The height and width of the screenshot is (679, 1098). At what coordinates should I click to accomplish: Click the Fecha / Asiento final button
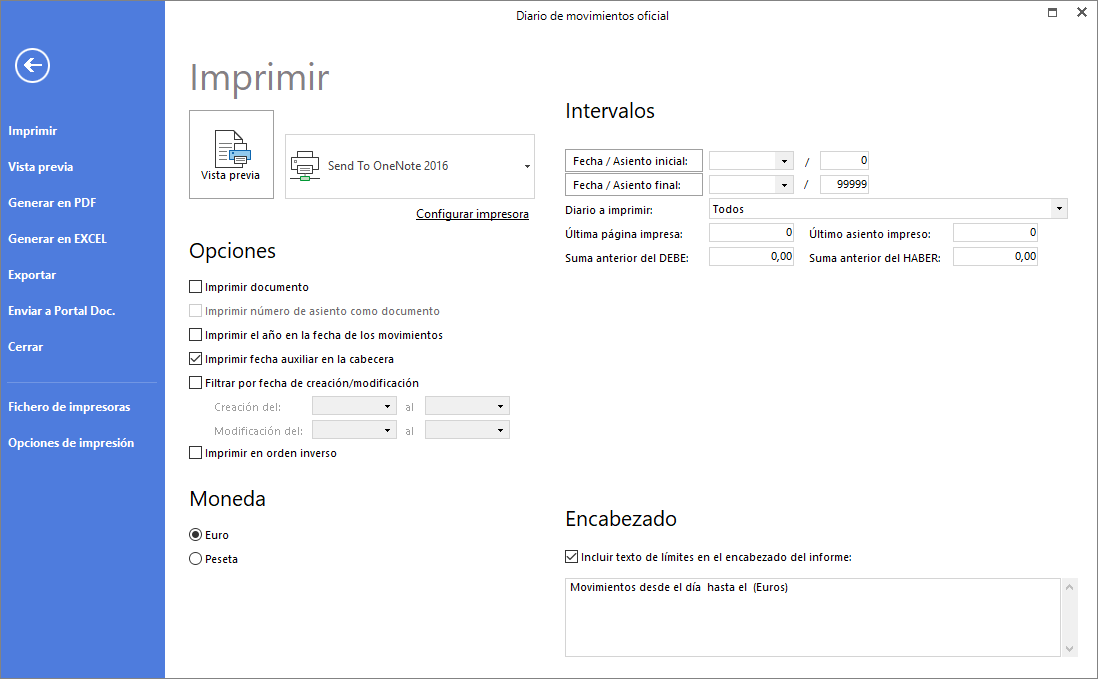point(634,185)
